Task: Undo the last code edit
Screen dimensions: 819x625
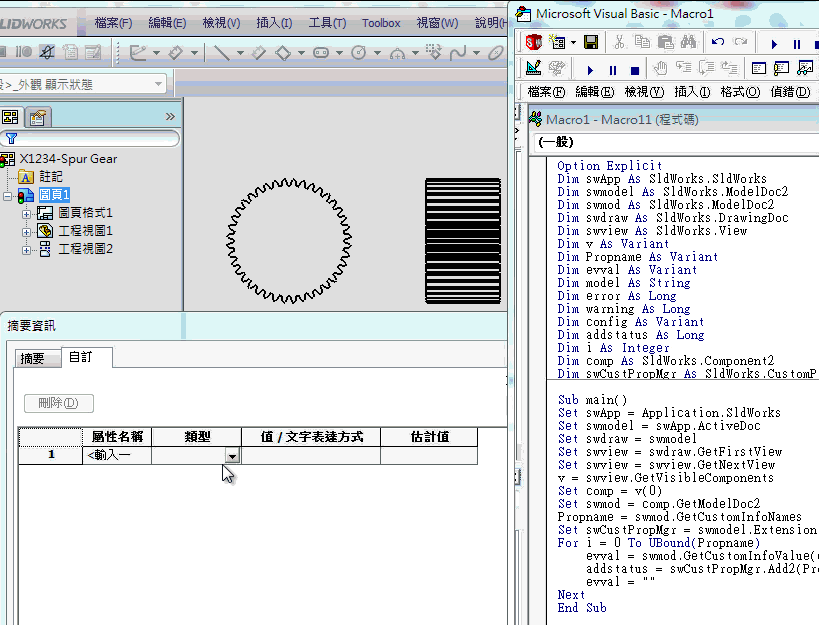Action: 717,42
